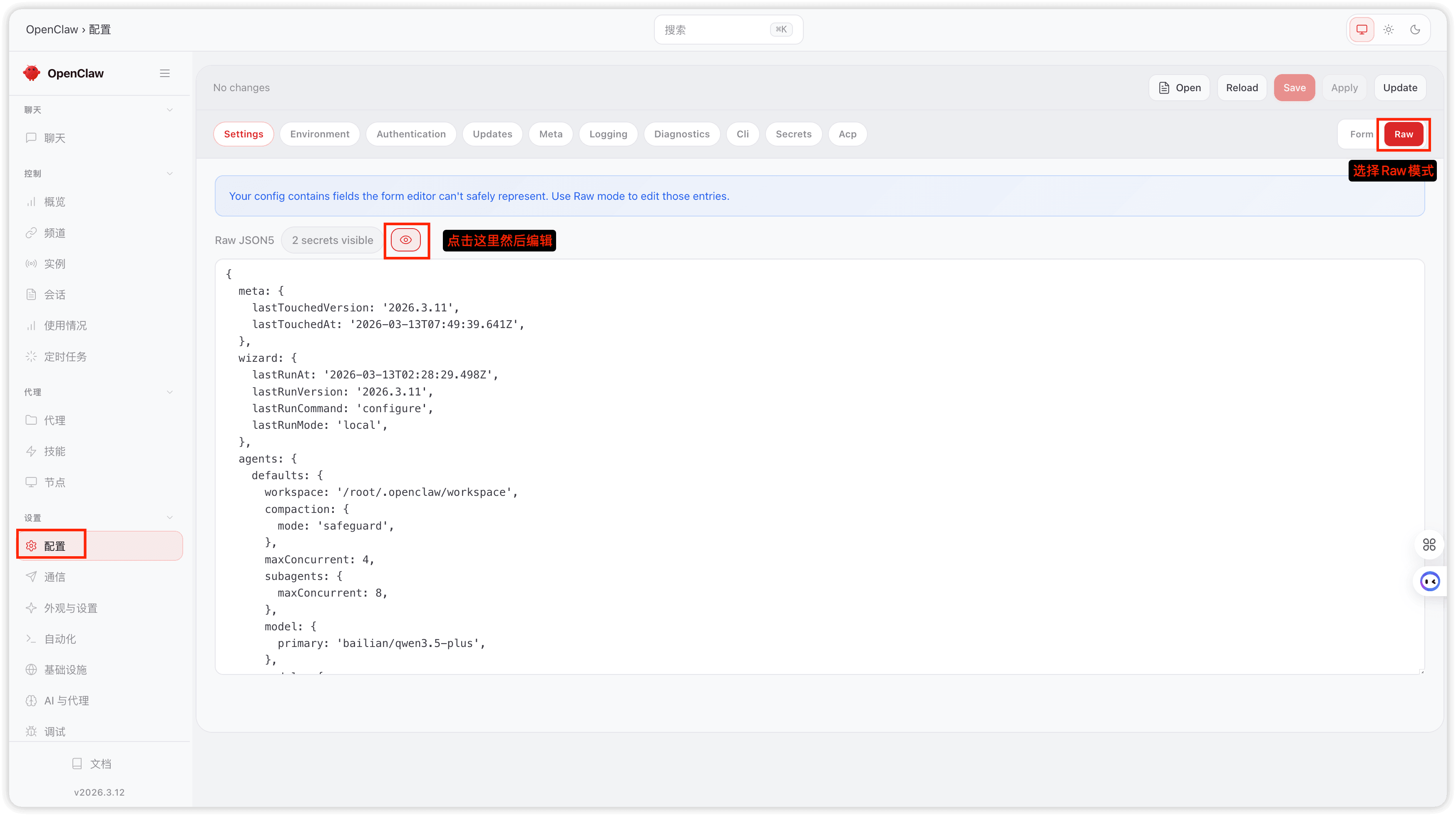Open 聊天 chat page in sidebar
Image resolution: width=1456 pixels, height=816 pixels.
click(x=55, y=138)
